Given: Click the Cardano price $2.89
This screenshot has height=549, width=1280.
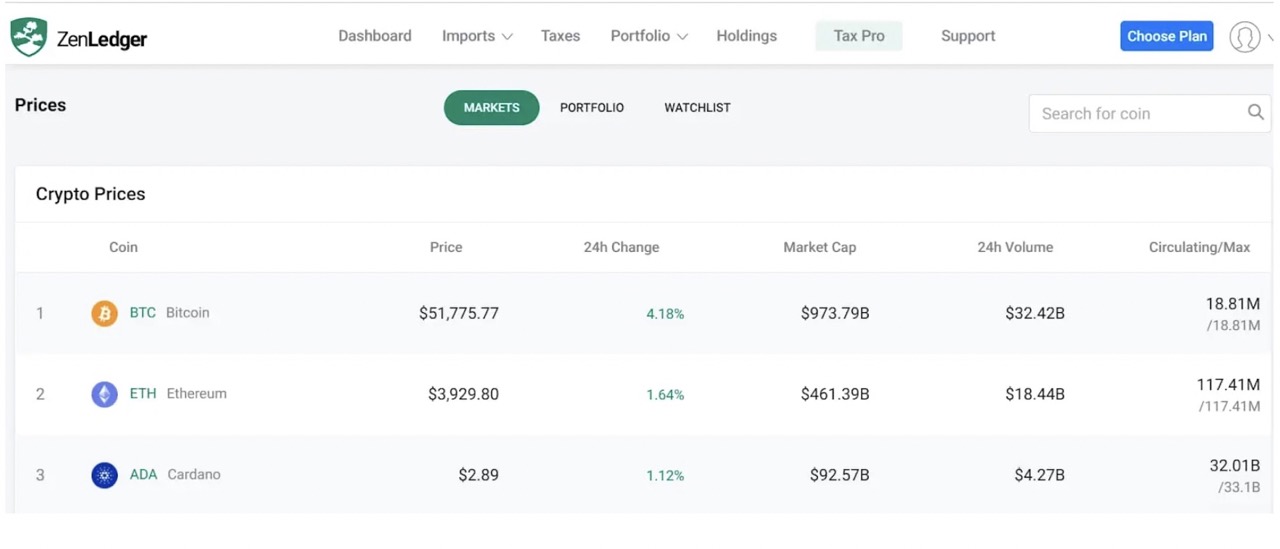Looking at the screenshot, I should coord(478,476).
